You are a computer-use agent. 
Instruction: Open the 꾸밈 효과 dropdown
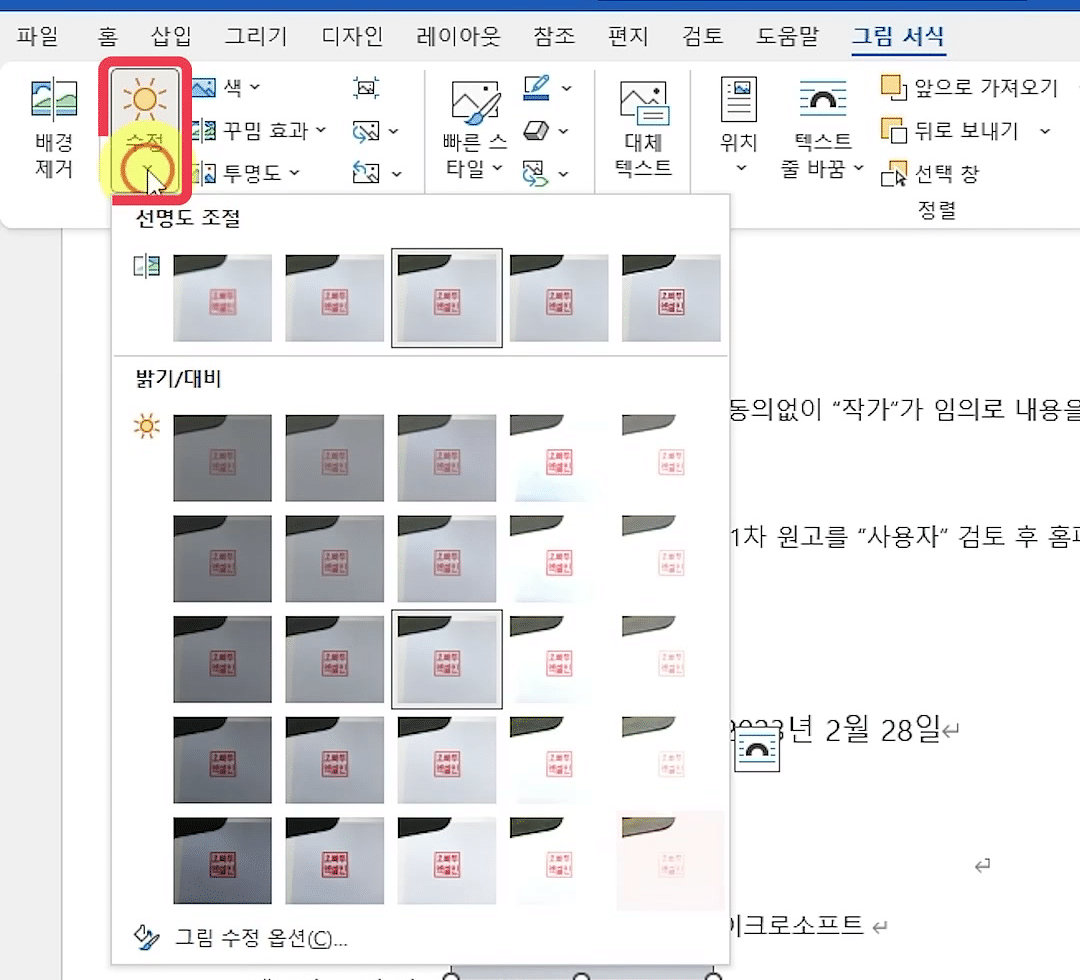[259, 130]
